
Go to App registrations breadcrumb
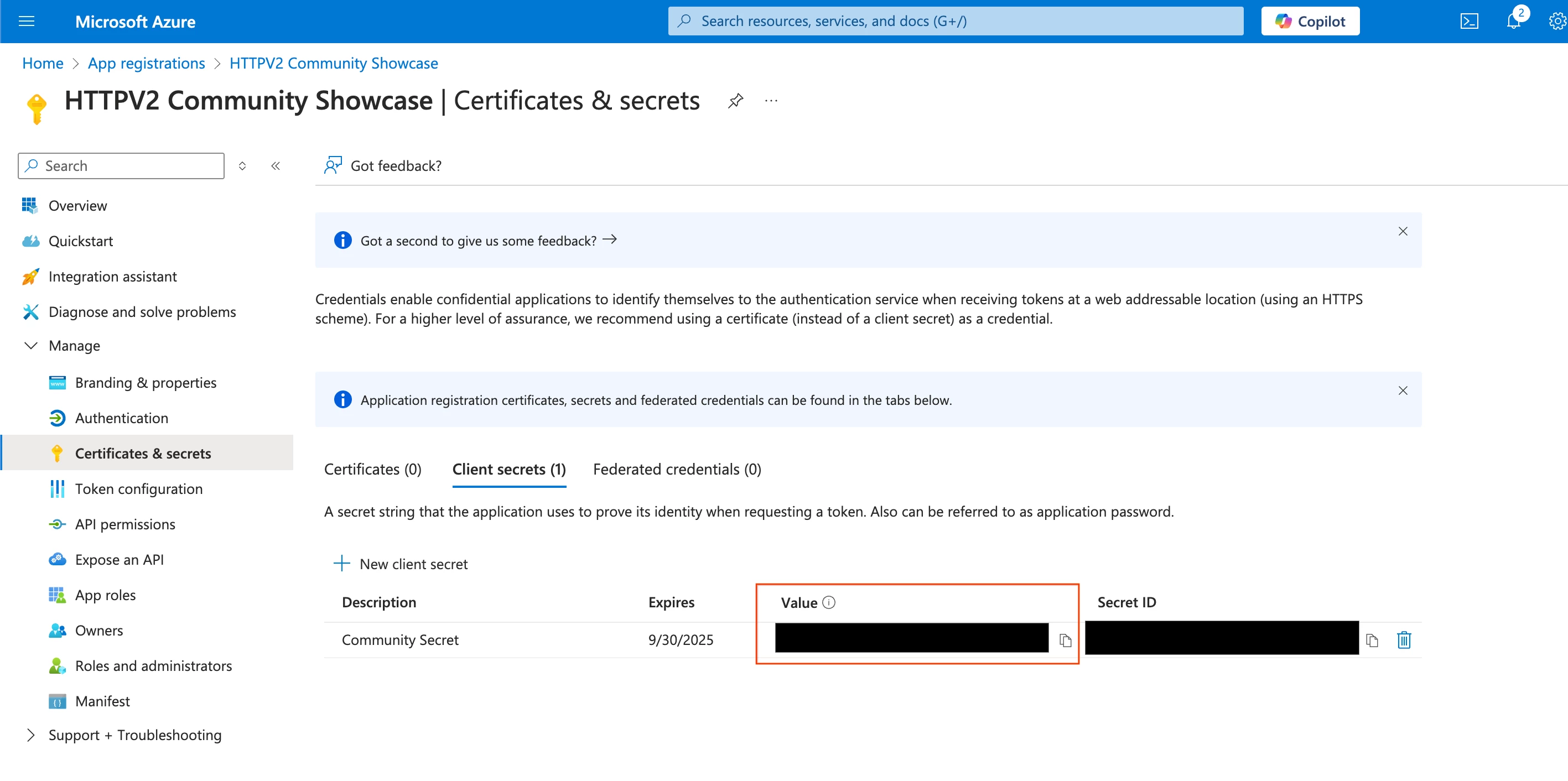click(x=146, y=63)
